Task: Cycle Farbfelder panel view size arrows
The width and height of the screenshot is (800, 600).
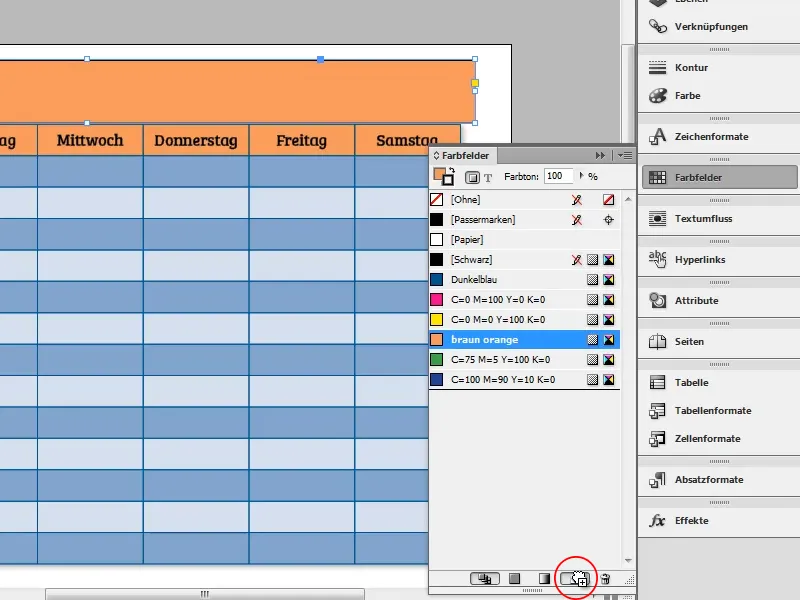Action: pyautogui.click(x=436, y=155)
